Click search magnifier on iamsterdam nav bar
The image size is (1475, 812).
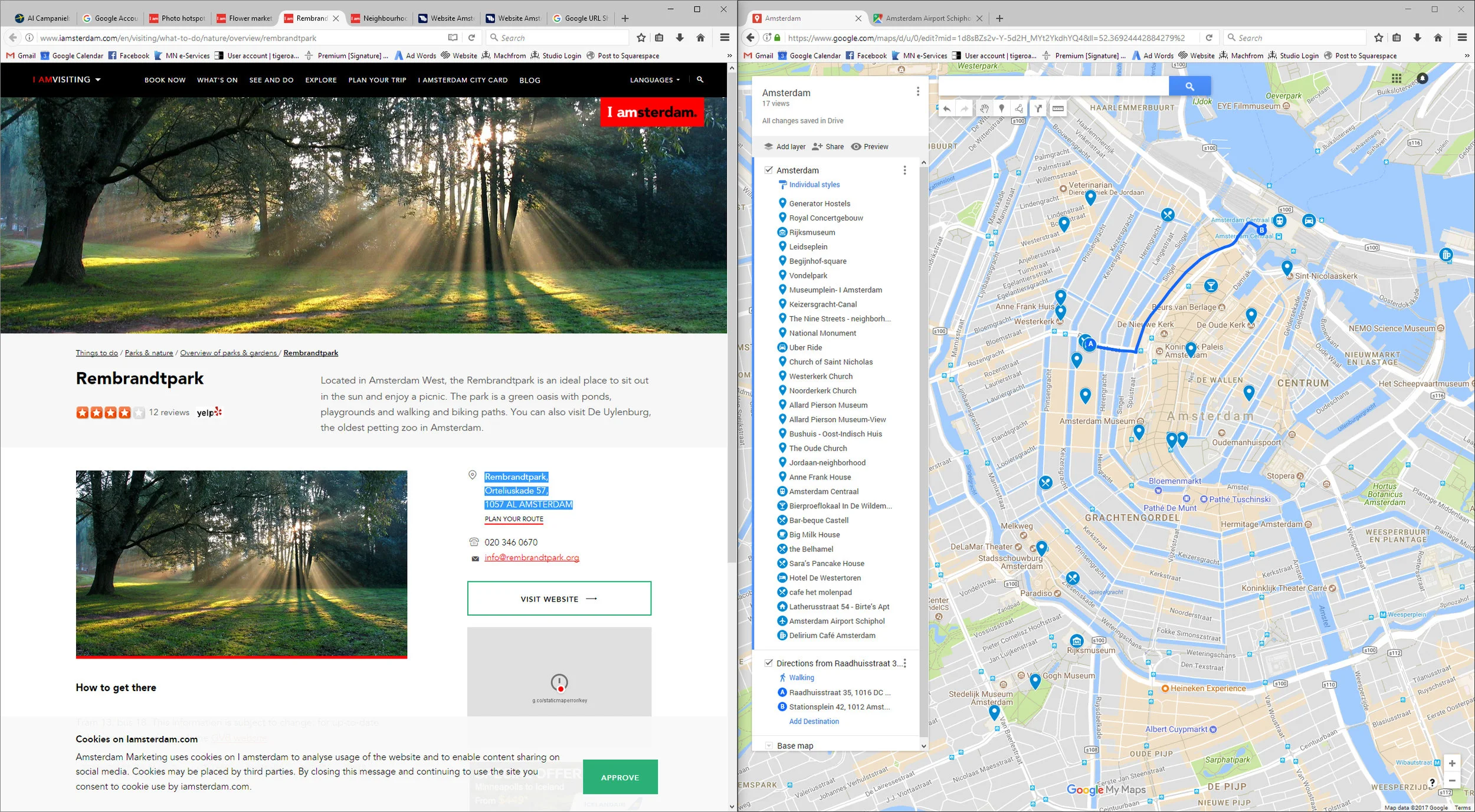point(700,80)
